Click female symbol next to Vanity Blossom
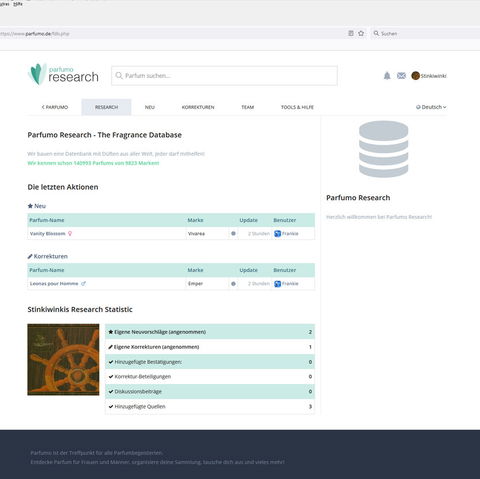This screenshot has height=479, width=480. [x=70, y=234]
